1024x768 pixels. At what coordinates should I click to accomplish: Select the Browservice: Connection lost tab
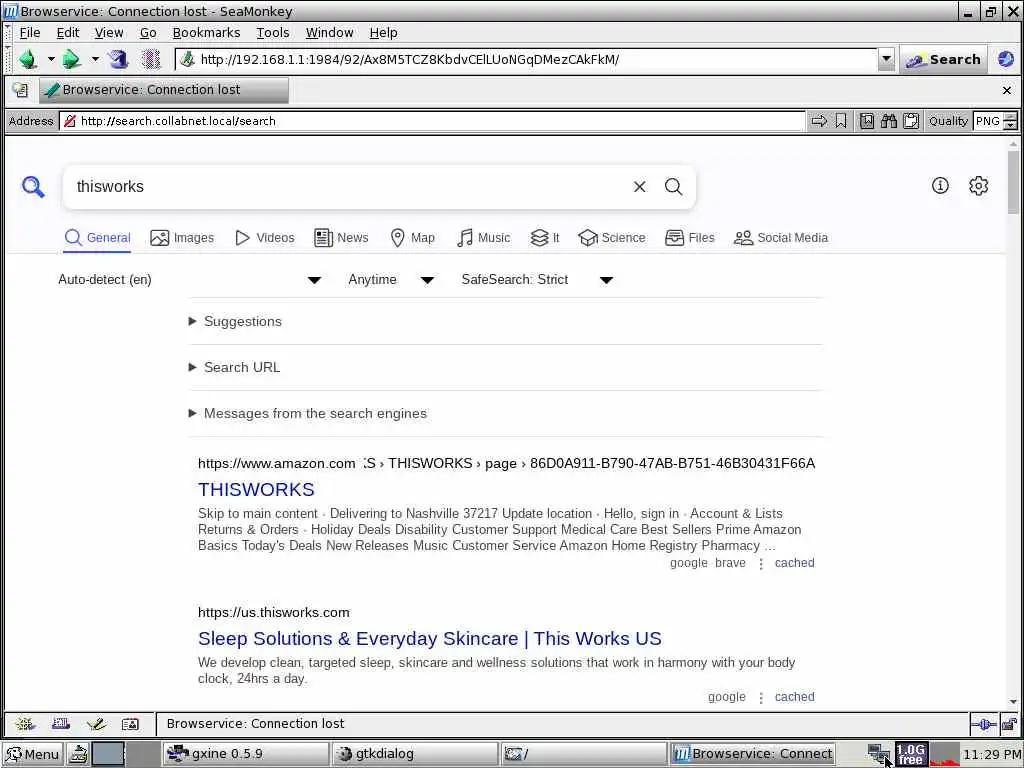pos(164,90)
